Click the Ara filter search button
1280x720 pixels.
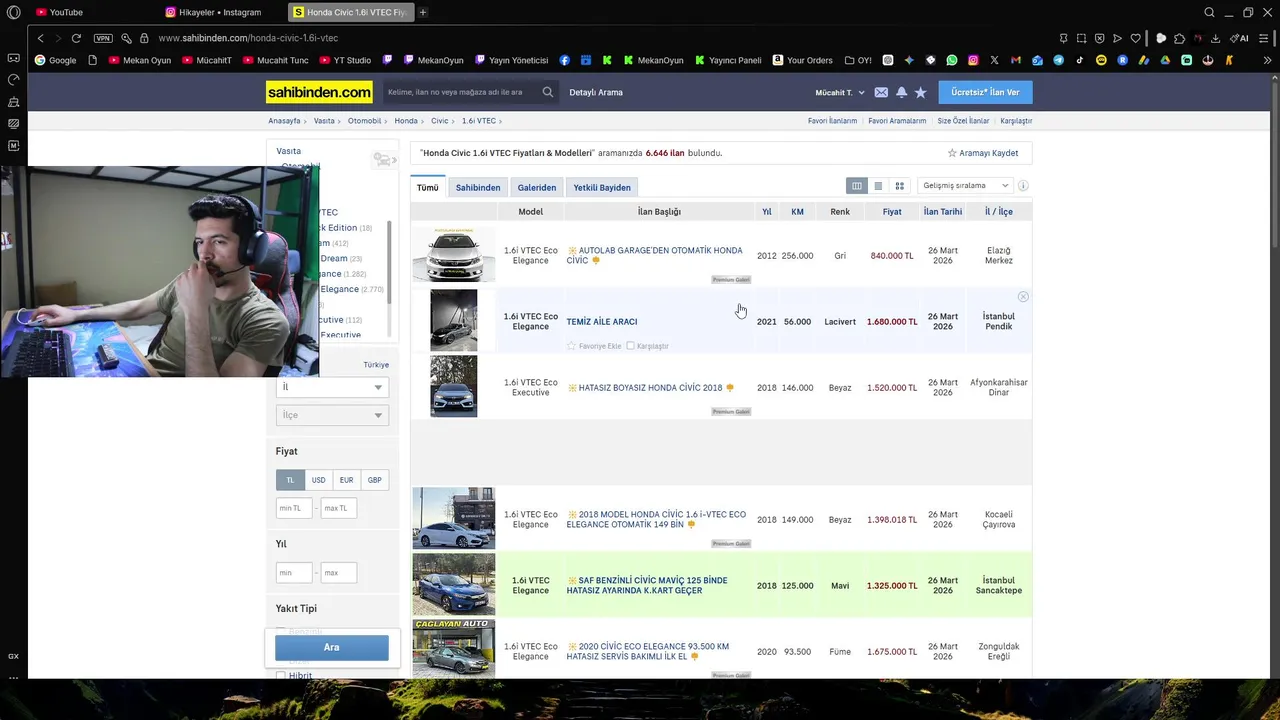point(332,647)
